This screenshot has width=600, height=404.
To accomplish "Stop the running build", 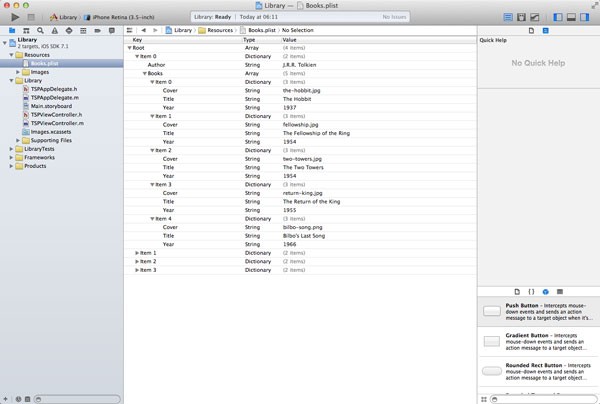I will (x=31, y=17).
